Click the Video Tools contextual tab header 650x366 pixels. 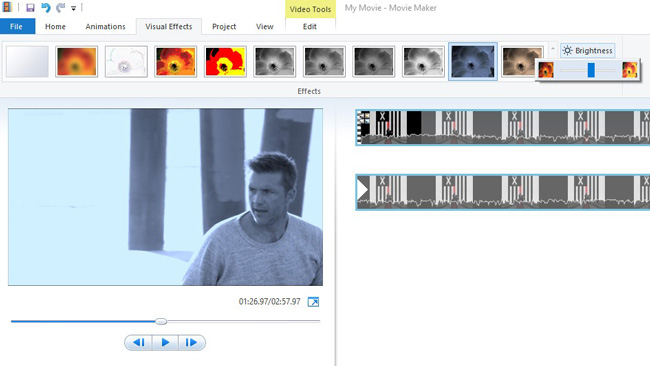tap(310, 9)
